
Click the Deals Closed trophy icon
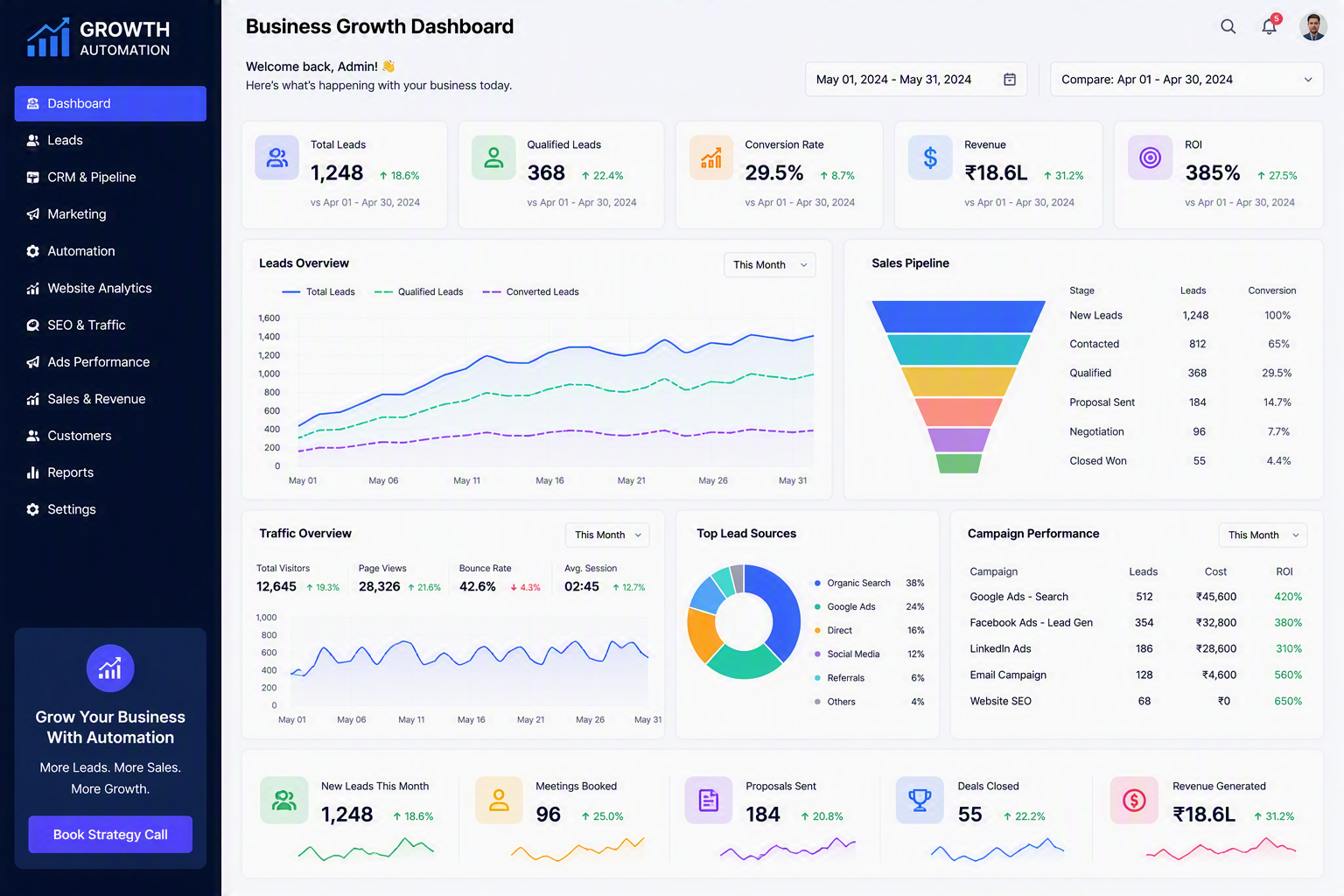[920, 800]
